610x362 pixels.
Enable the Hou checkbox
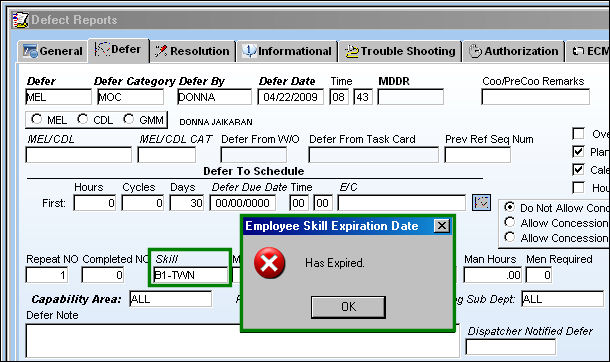click(x=578, y=187)
